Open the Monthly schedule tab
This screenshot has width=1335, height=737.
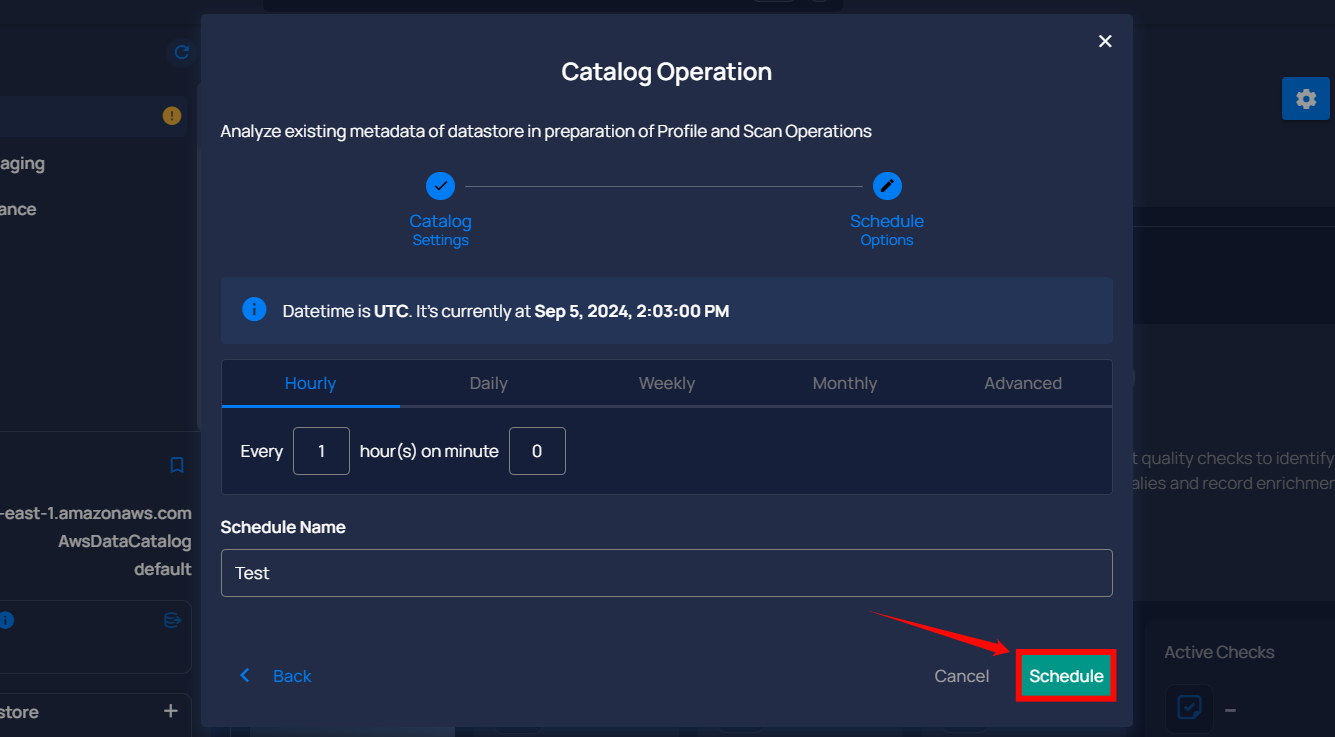pos(845,384)
